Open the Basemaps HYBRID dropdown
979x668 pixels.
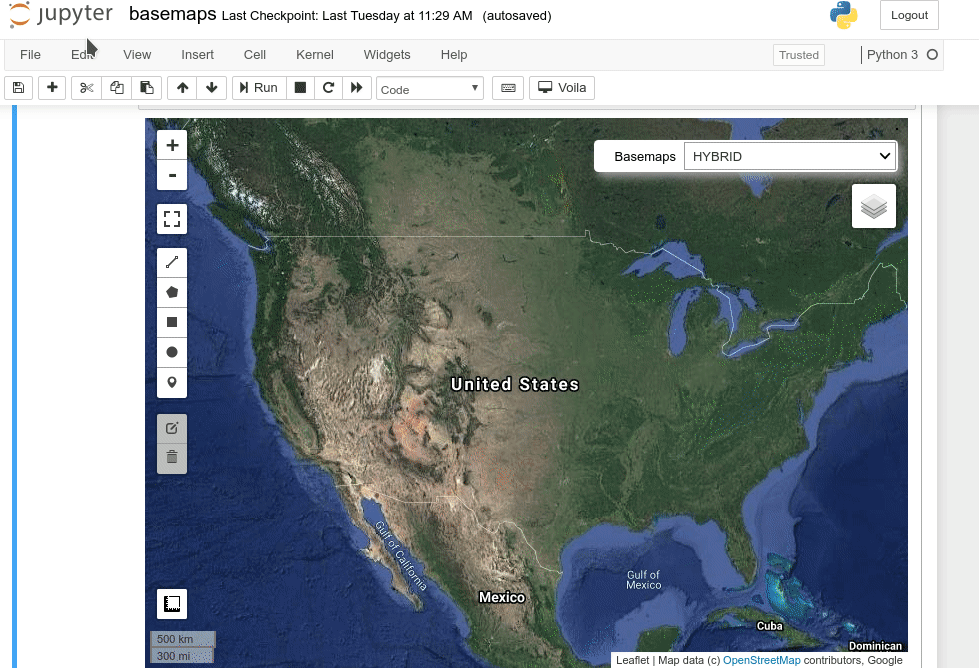point(790,156)
